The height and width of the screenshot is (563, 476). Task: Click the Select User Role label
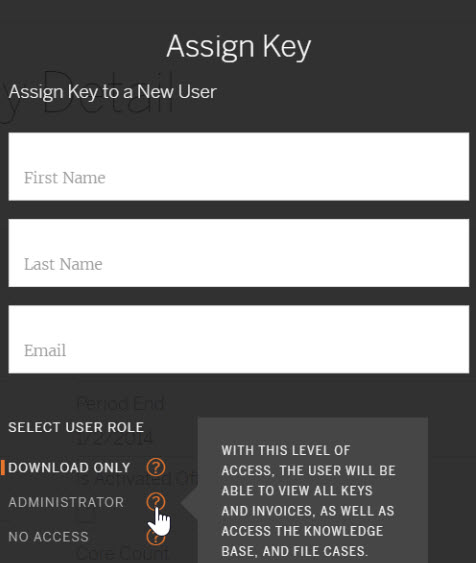[x=76, y=427]
